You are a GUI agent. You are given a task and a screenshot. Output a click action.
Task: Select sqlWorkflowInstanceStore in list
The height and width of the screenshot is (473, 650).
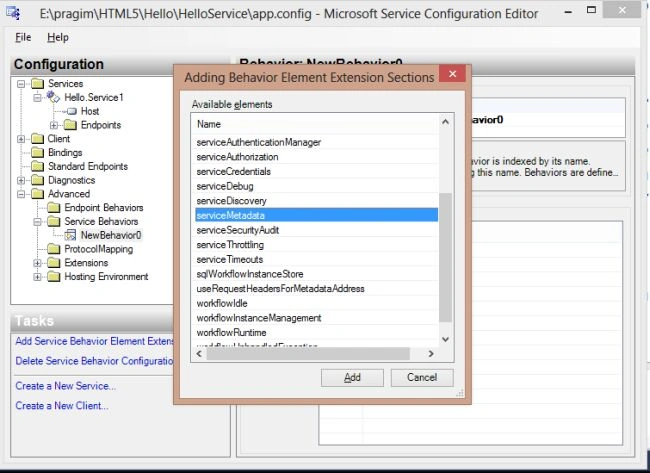point(317,274)
